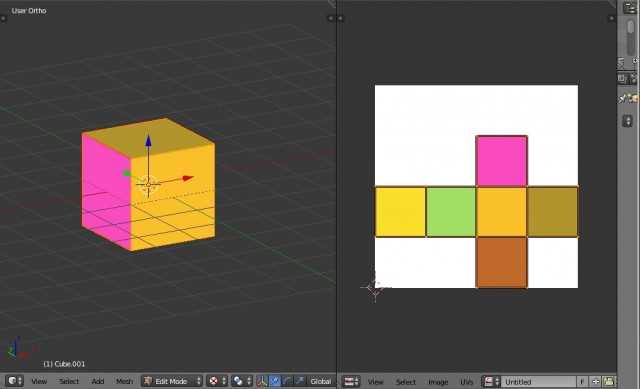
Task: Click the Untitled image name field
Action: pyautogui.click(x=538, y=382)
